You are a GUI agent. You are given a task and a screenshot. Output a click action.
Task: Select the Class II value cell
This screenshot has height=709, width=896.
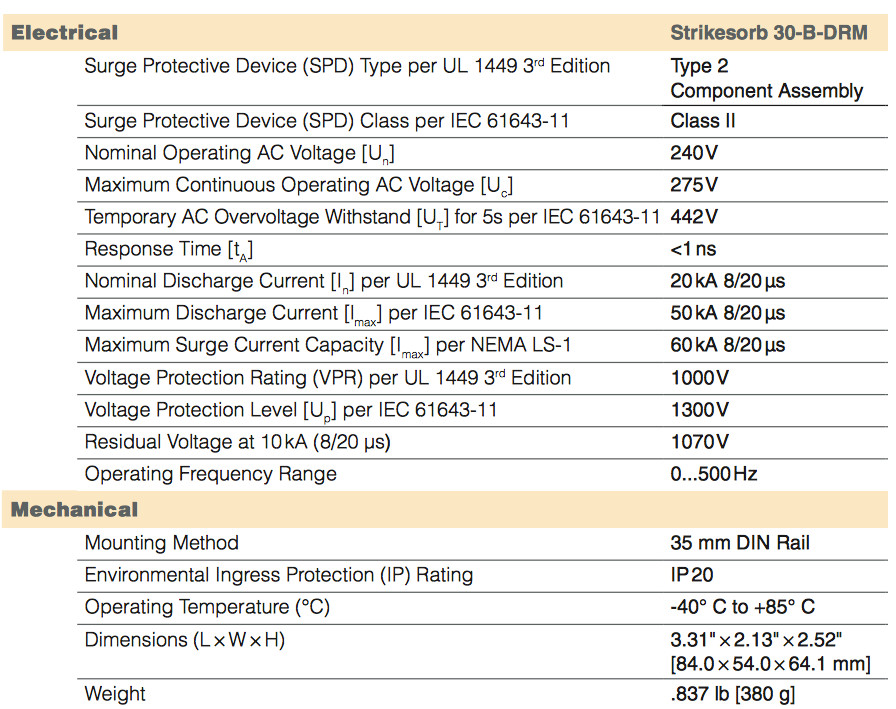(x=703, y=122)
